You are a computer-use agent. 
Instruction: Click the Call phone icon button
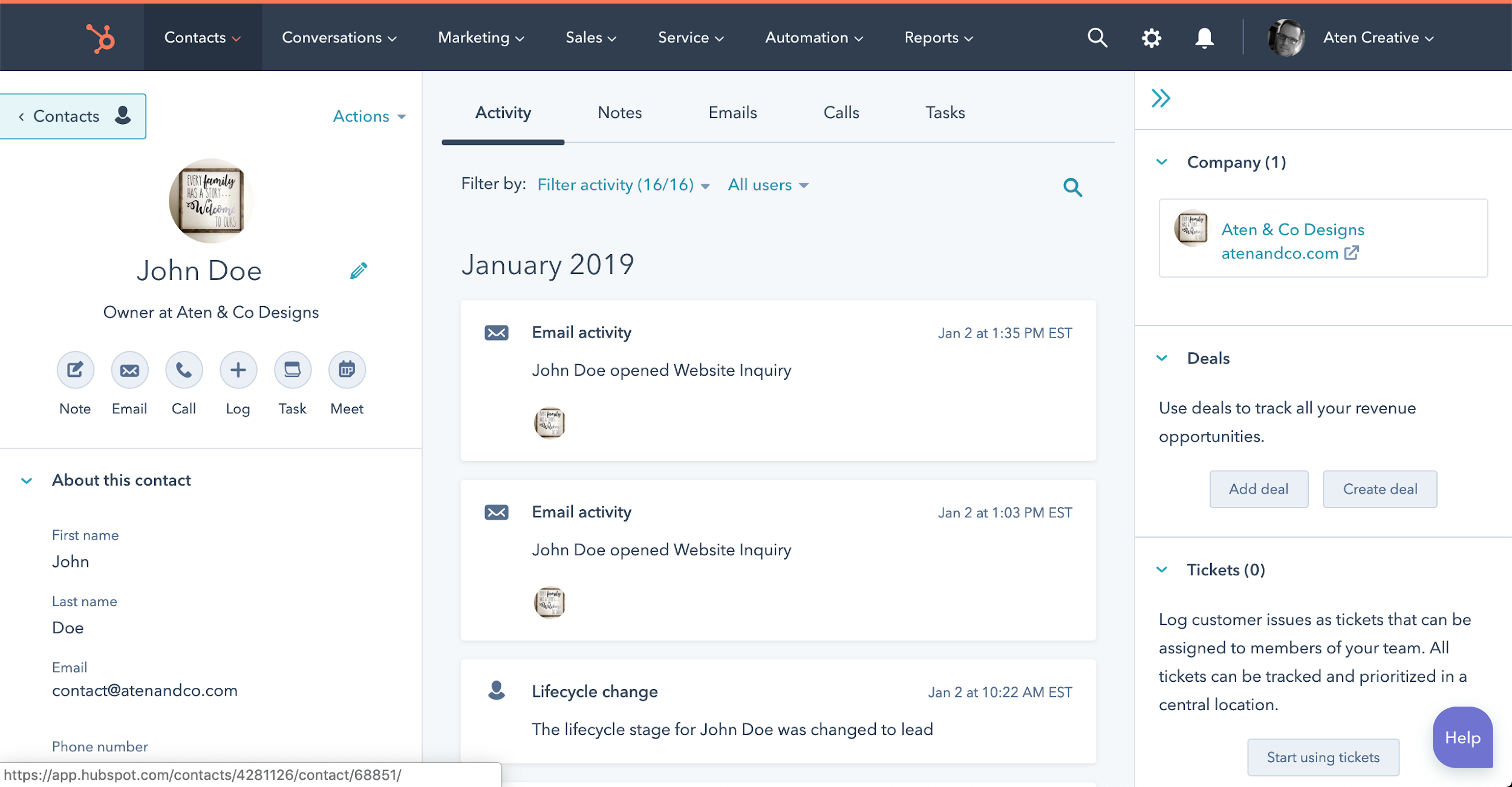(184, 370)
